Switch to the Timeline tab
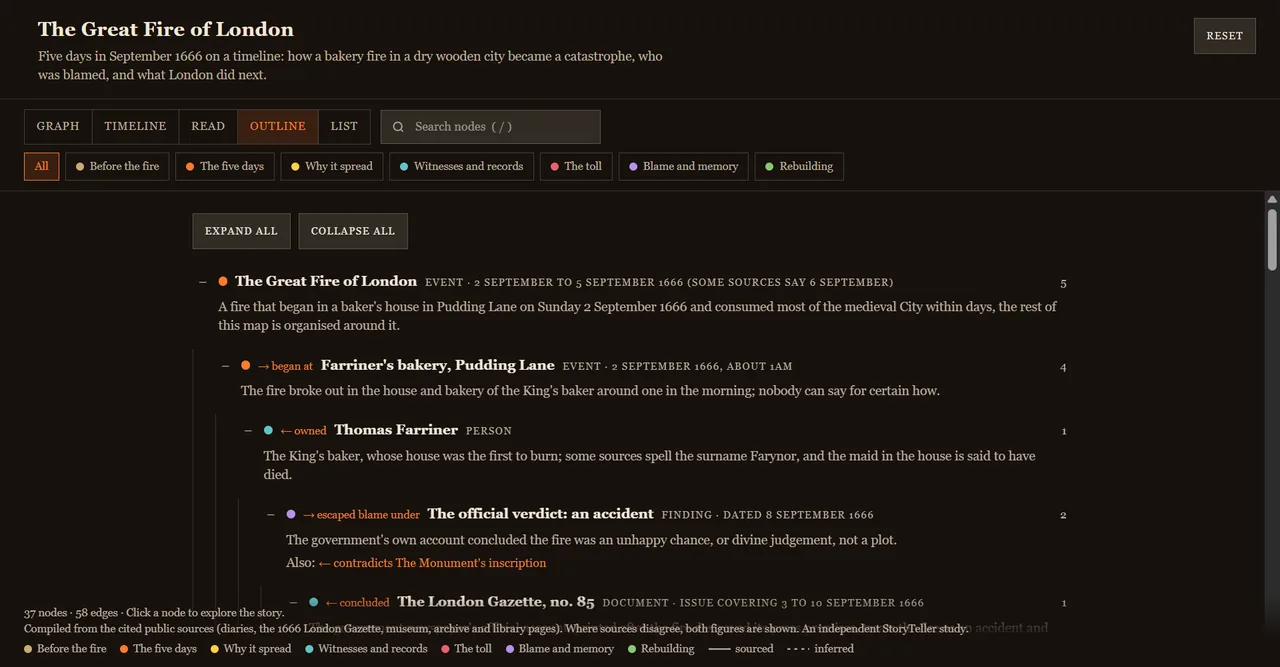The height and width of the screenshot is (667, 1280). 135,127
